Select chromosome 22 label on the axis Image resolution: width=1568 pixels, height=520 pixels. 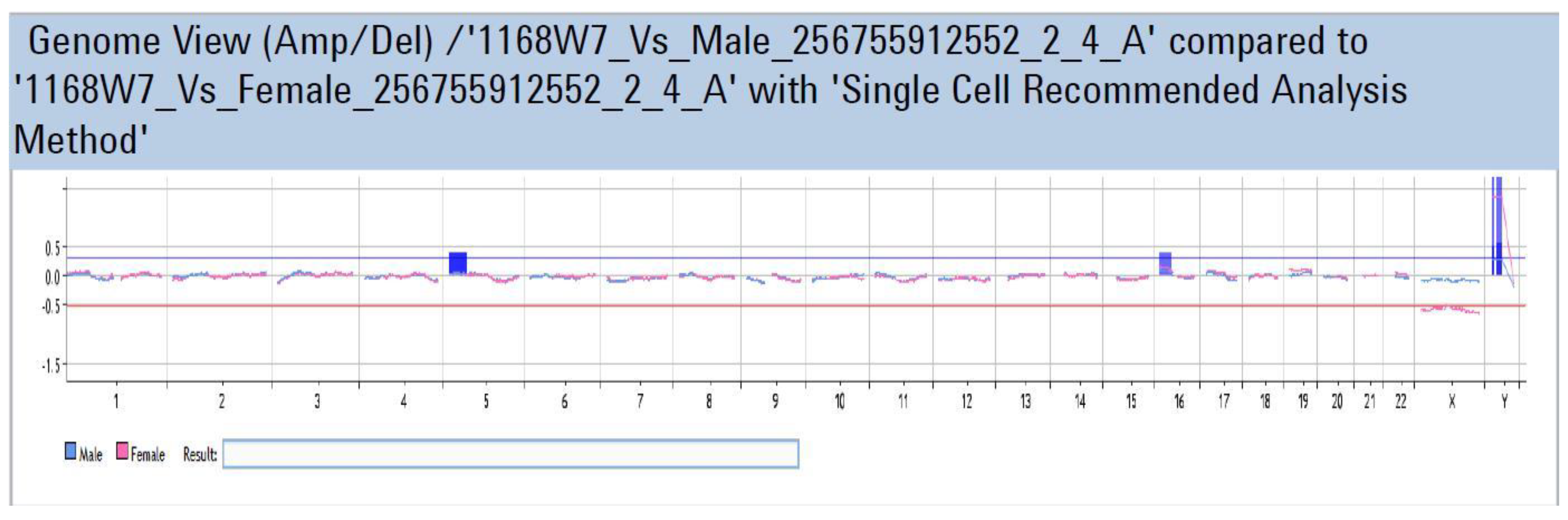click(1401, 401)
